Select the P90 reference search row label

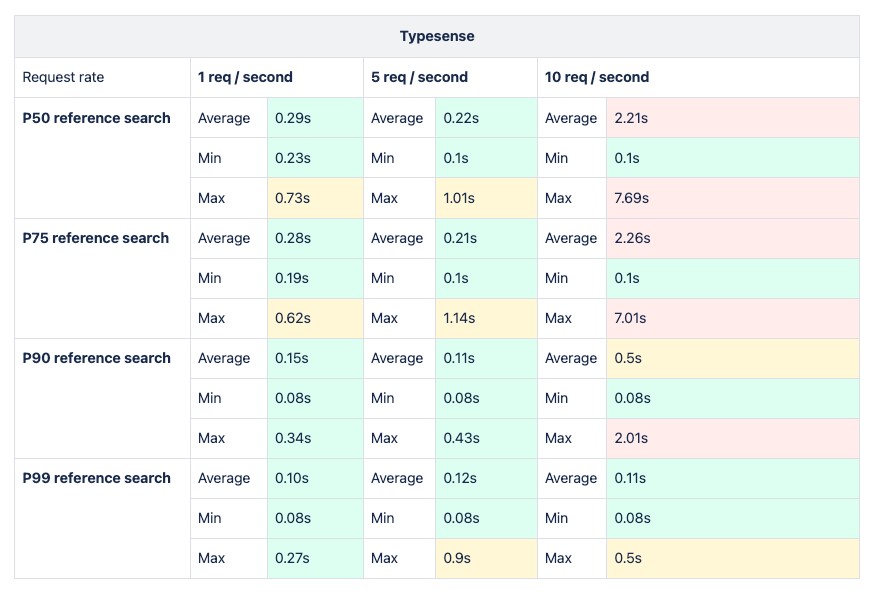click(x=97, y=358)
